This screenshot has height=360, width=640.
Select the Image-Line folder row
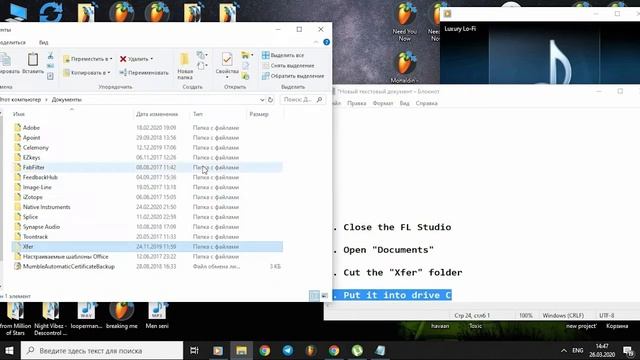click(147, 187)
